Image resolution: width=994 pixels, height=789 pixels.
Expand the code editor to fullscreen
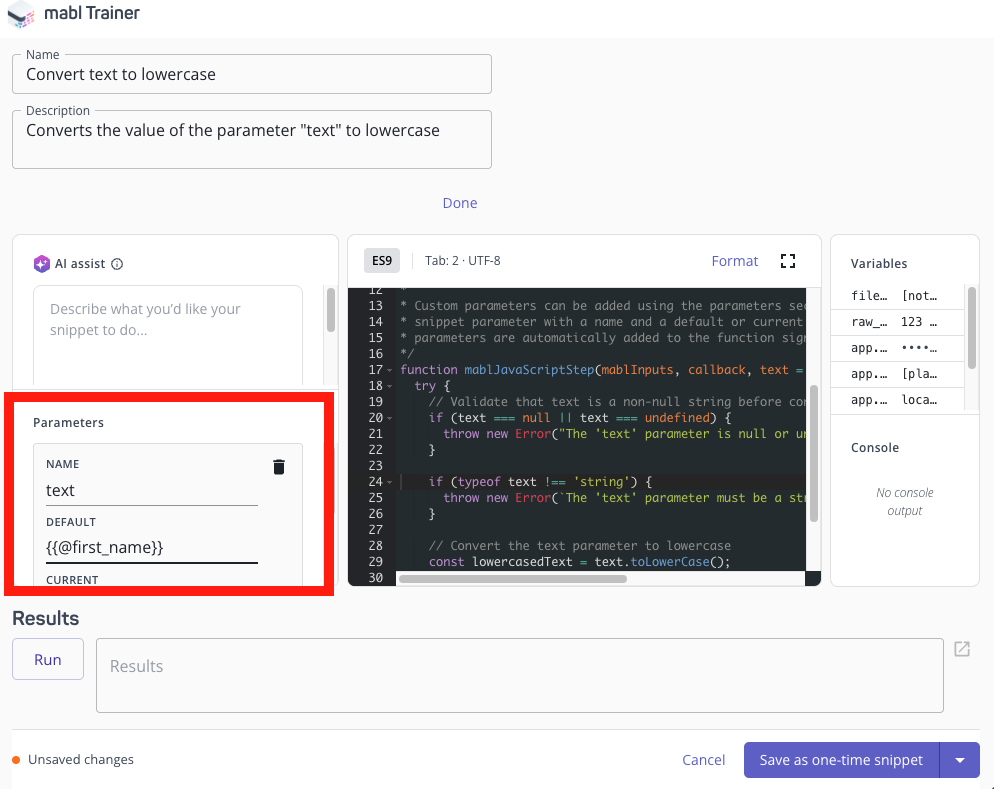click(x=788, y=260)
